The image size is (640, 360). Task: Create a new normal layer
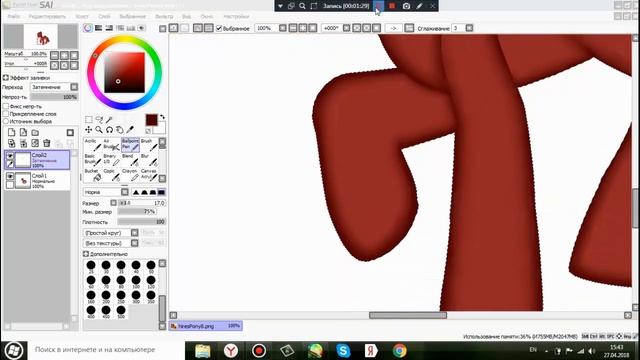(11, 132)
